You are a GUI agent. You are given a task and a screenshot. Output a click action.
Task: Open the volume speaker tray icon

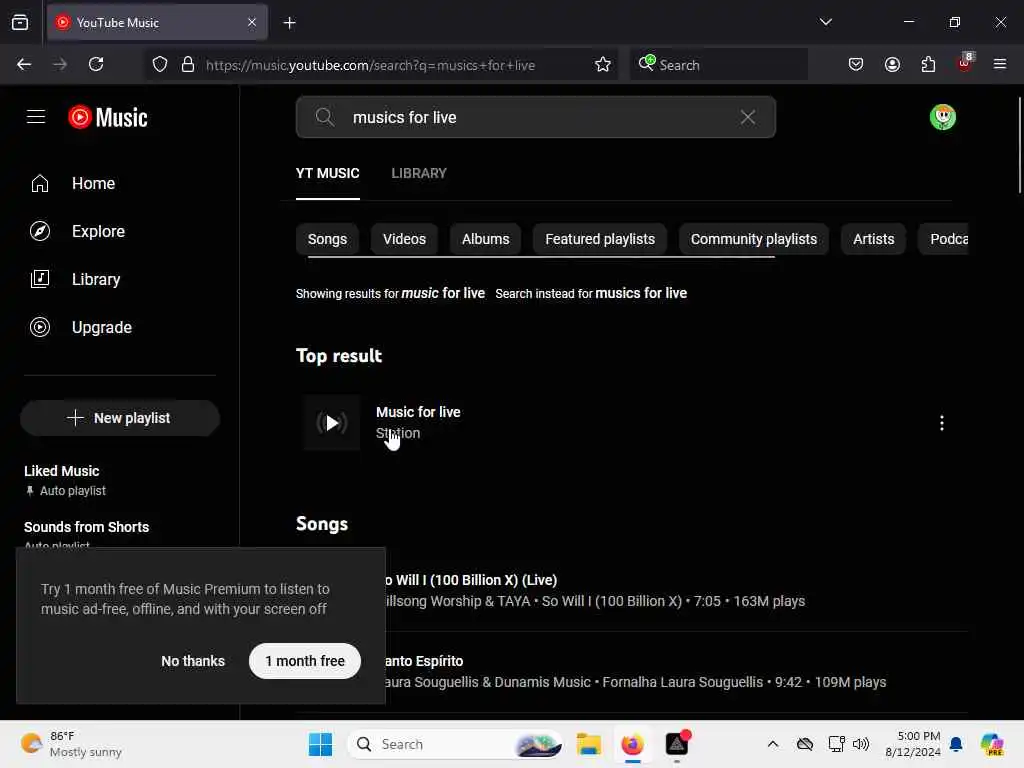[861, 744]
